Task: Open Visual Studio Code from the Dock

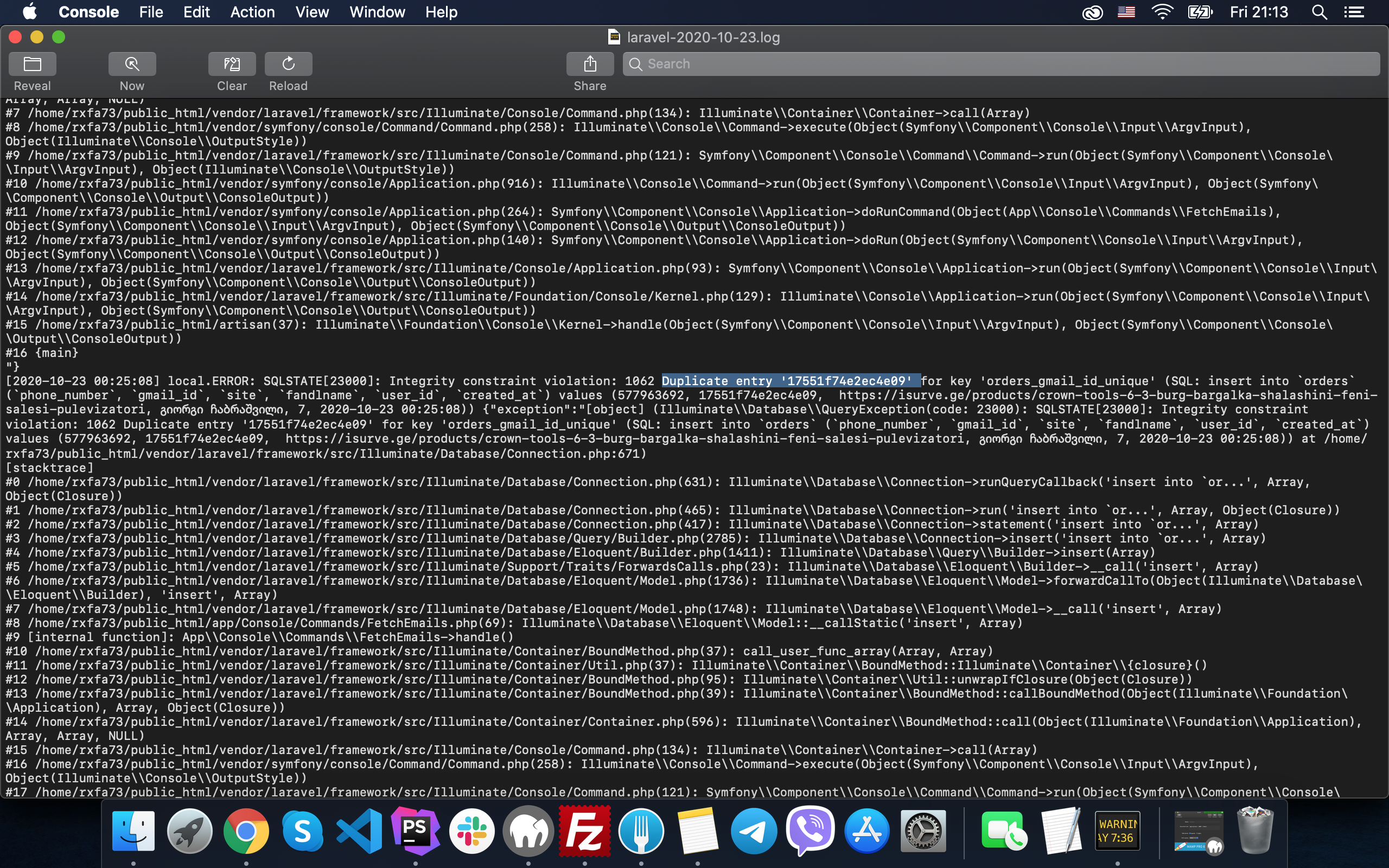Action: [359, 831]
